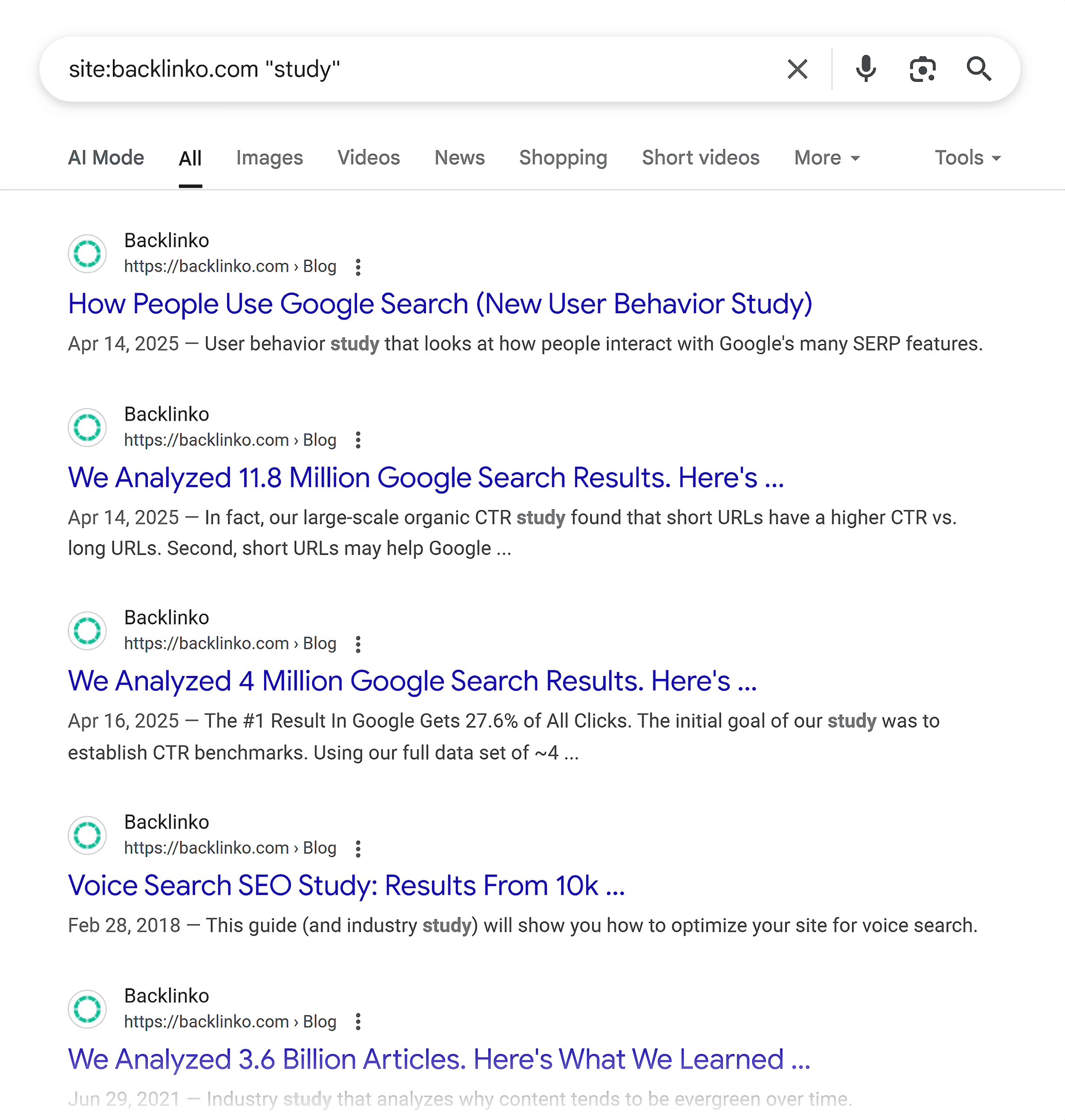Viewport: 1065px width, 1120px height.
Task: Expand the More dropdown
Action: coord(827,157)
